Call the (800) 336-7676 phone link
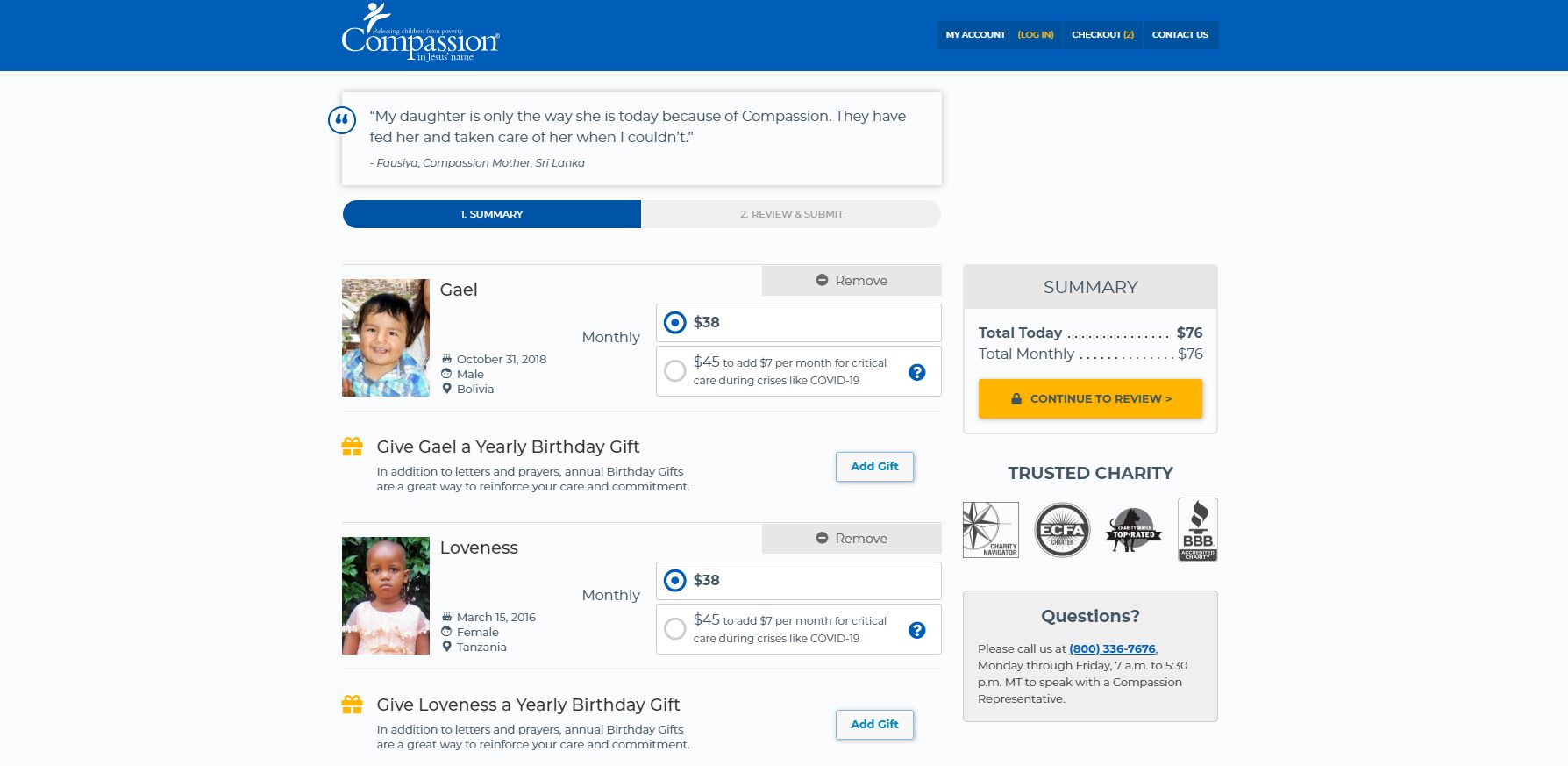Image resolution: width=1568 pixels, height=766 pixels. 1112,648
